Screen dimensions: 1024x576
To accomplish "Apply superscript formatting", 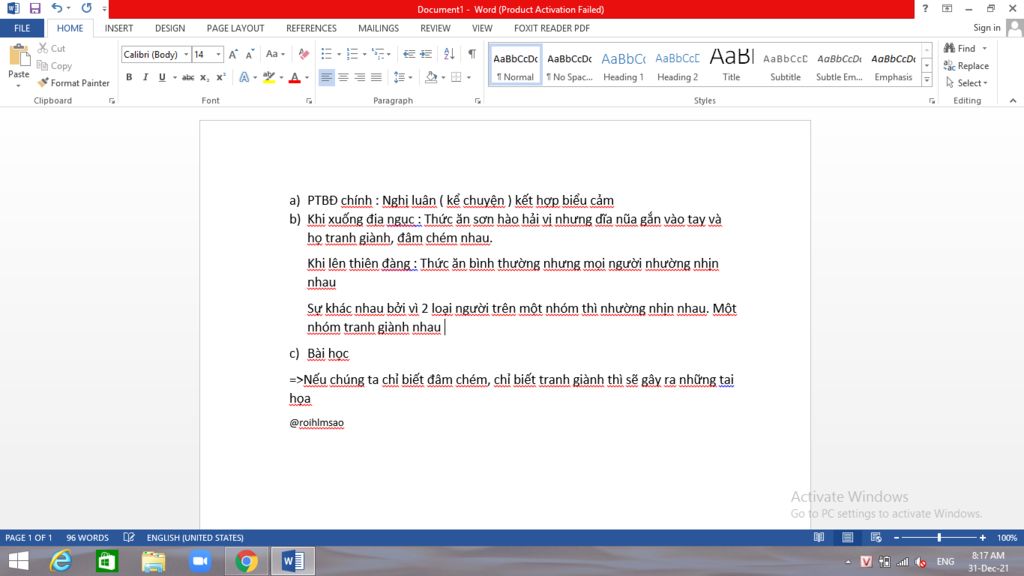I will 221,77.
